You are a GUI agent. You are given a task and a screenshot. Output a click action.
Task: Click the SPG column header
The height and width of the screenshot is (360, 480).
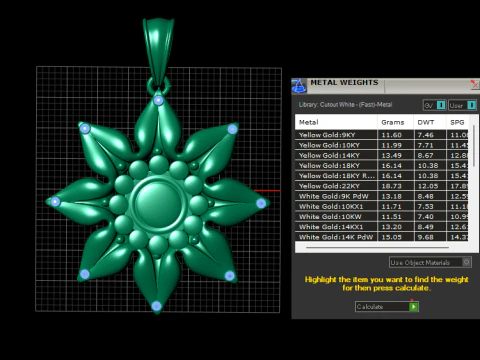click(x=457, y=122)
